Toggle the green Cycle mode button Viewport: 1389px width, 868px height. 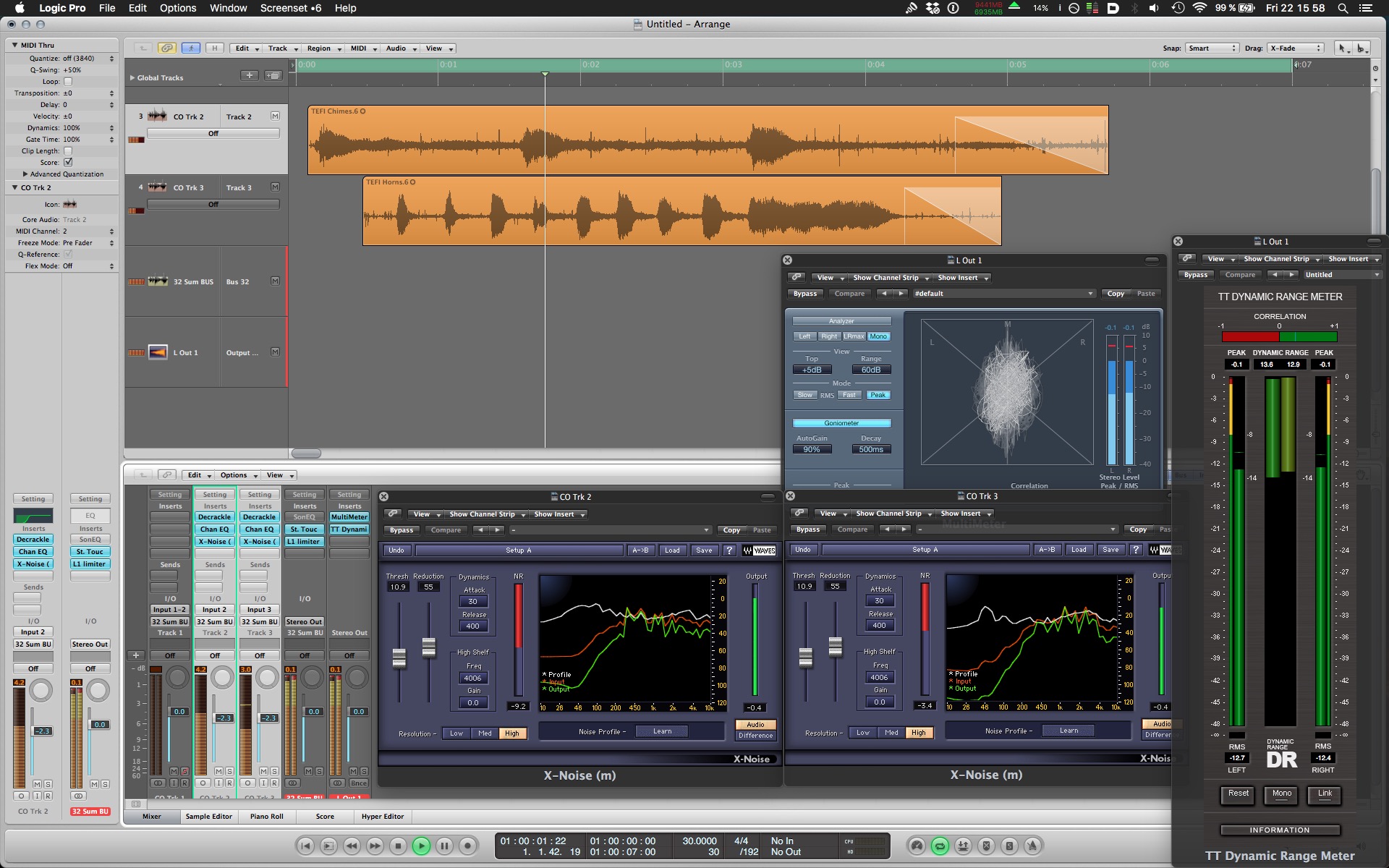click(x=940, y=846)
